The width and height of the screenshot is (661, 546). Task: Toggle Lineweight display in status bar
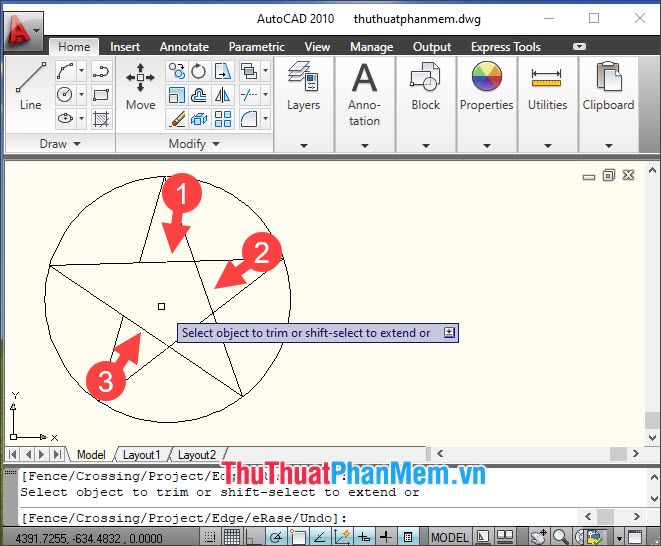click(385, 537)
